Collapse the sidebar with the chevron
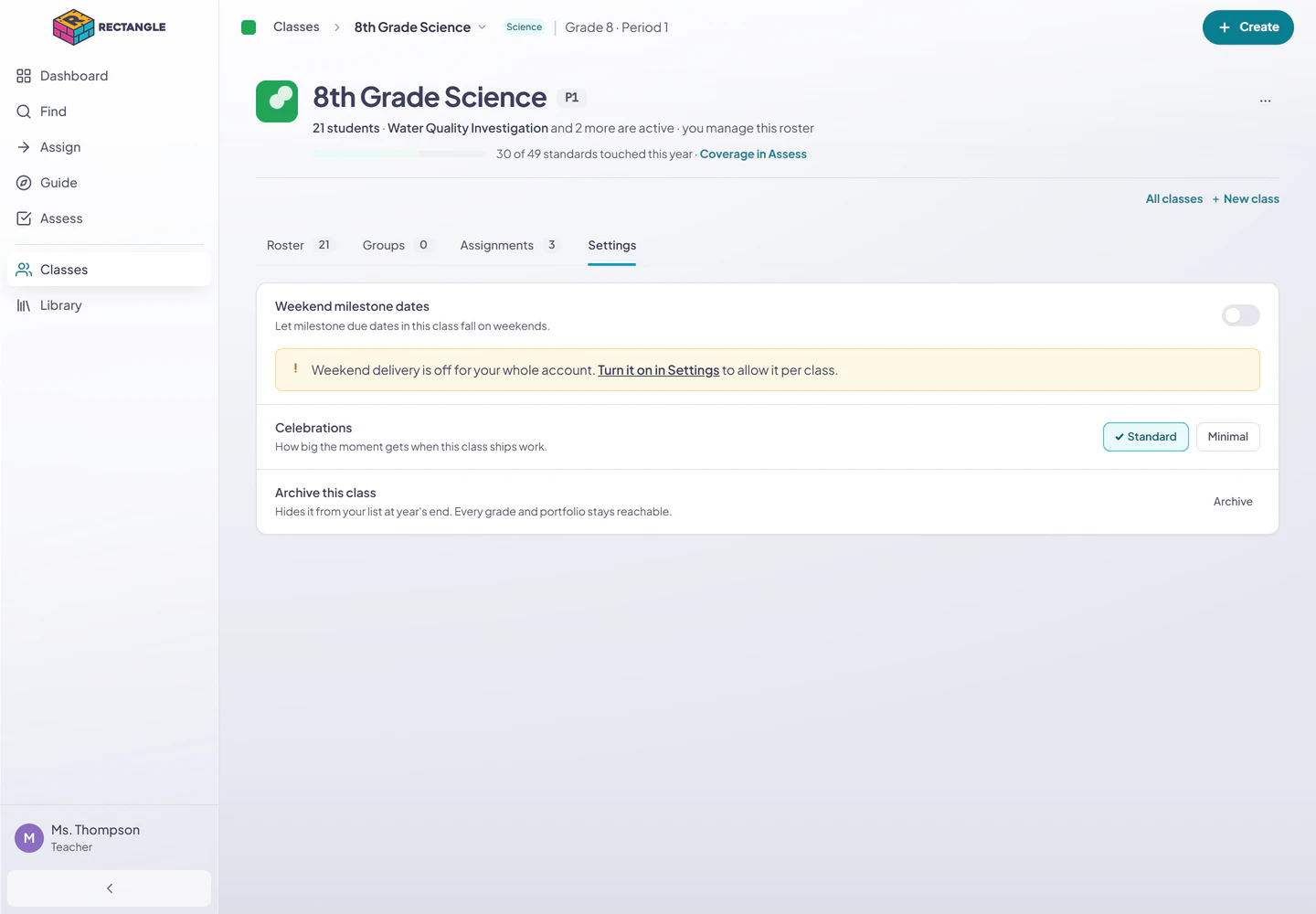The image size is (1316, 914). (x=109, y=888)
